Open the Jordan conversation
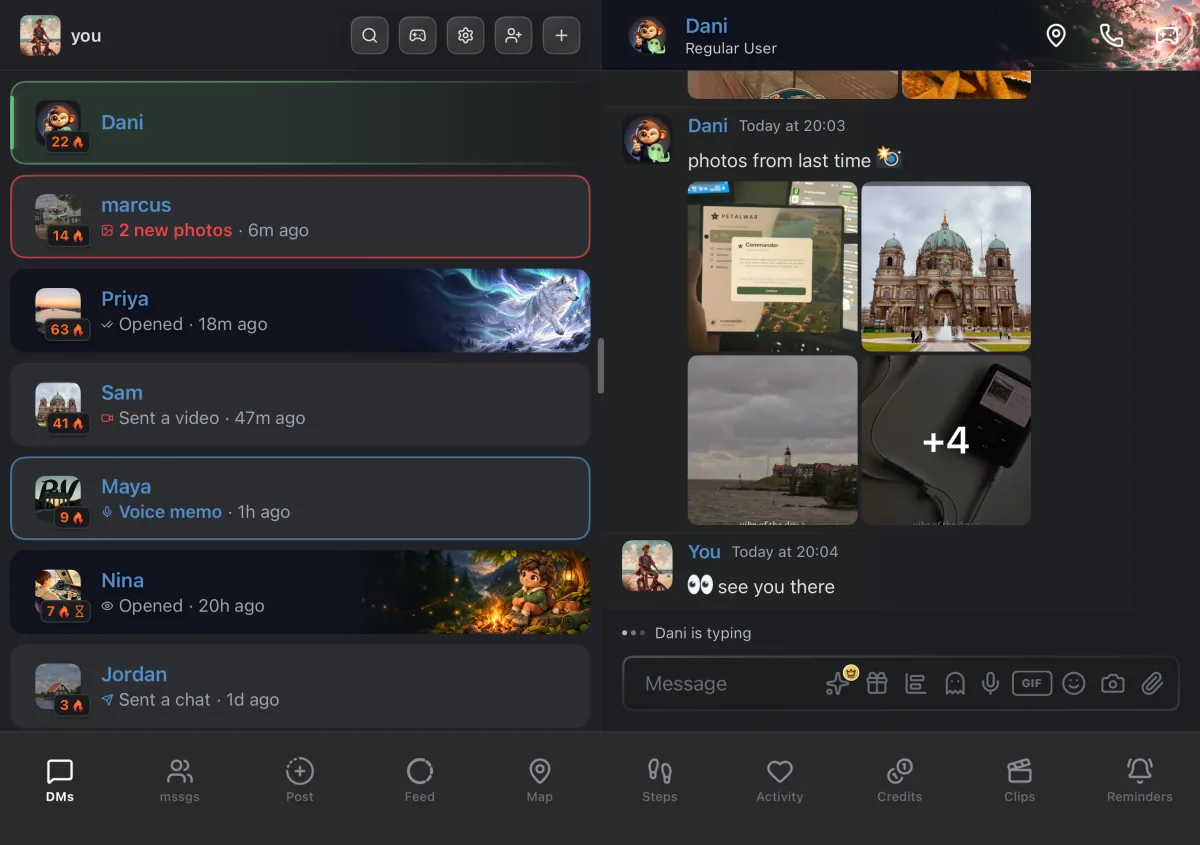Screen dimensions: 1200x845 300,686
